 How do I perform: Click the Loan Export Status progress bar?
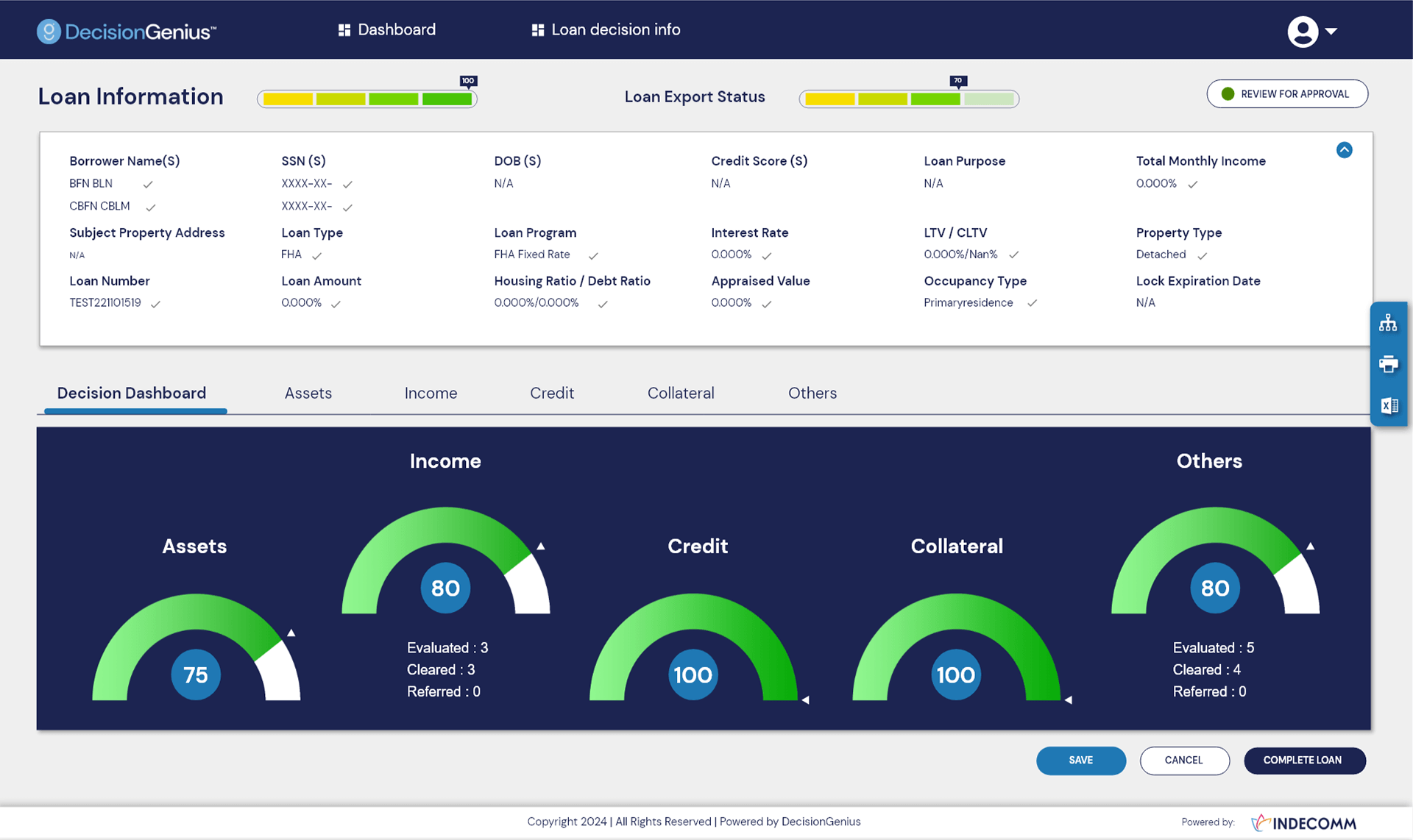click(x=909, y=97)
